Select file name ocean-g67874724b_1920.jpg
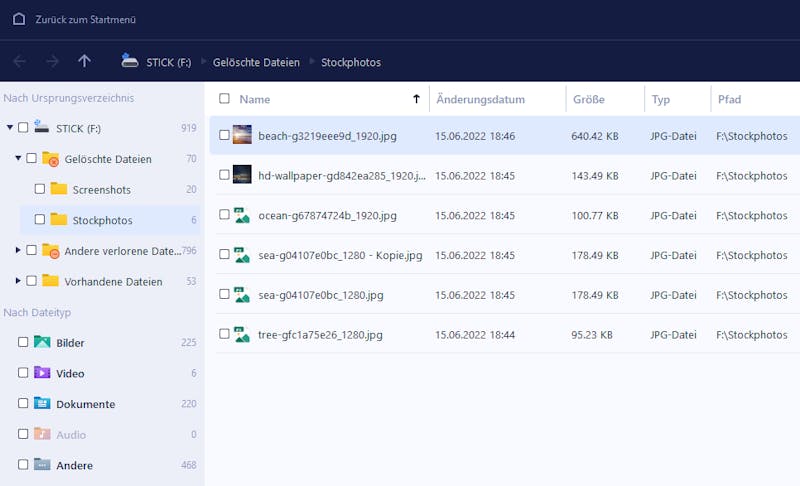 tap(327, 216)
